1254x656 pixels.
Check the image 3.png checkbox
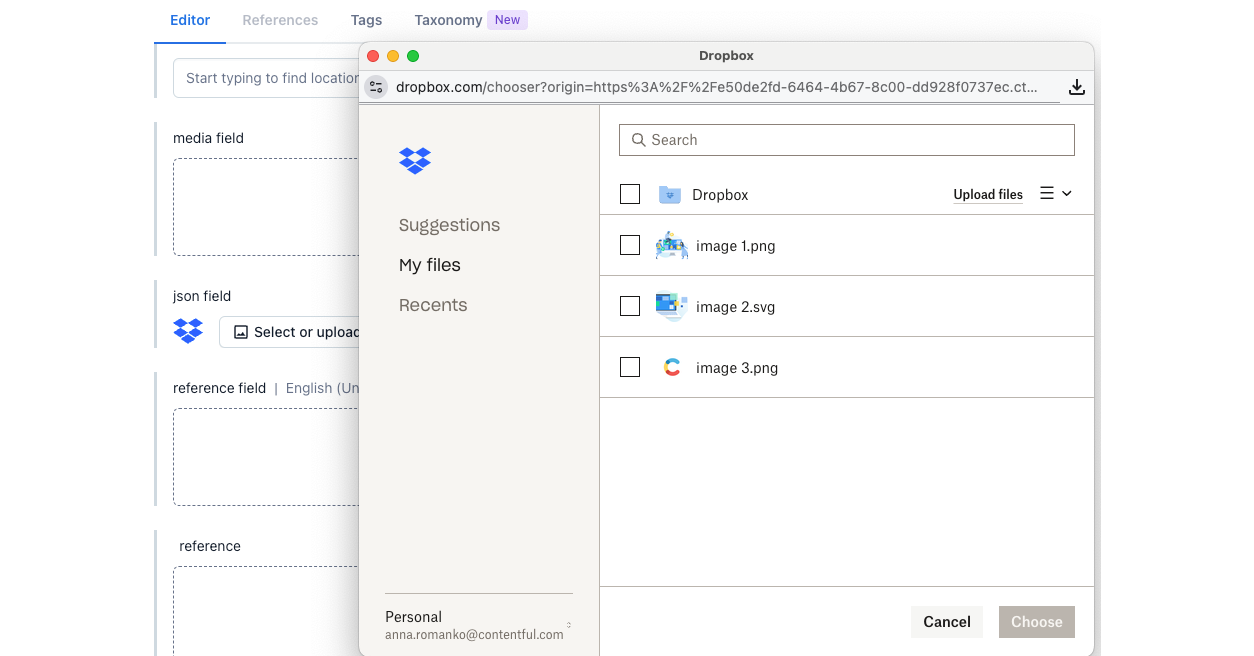630,367
